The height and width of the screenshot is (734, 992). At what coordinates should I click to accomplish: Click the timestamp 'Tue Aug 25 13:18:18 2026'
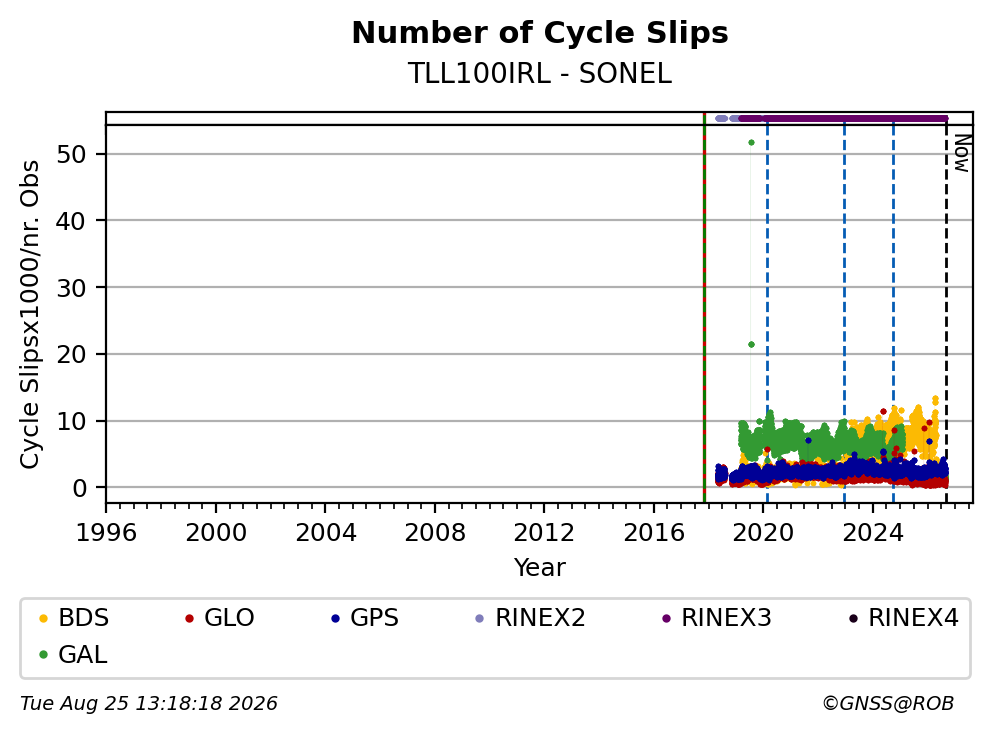(x=149, y=704)
